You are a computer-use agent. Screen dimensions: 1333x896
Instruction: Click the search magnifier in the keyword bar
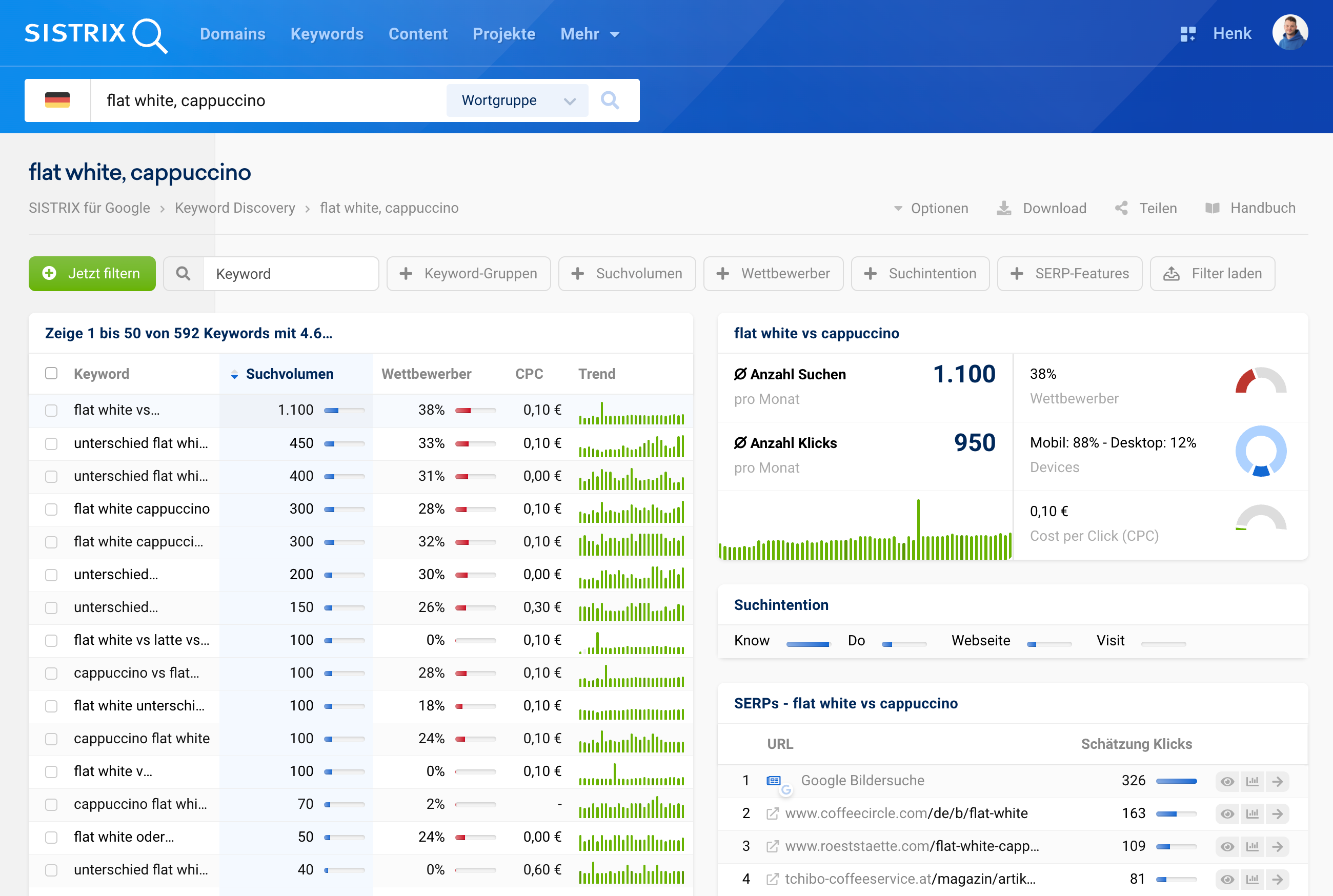click(610, 100)
